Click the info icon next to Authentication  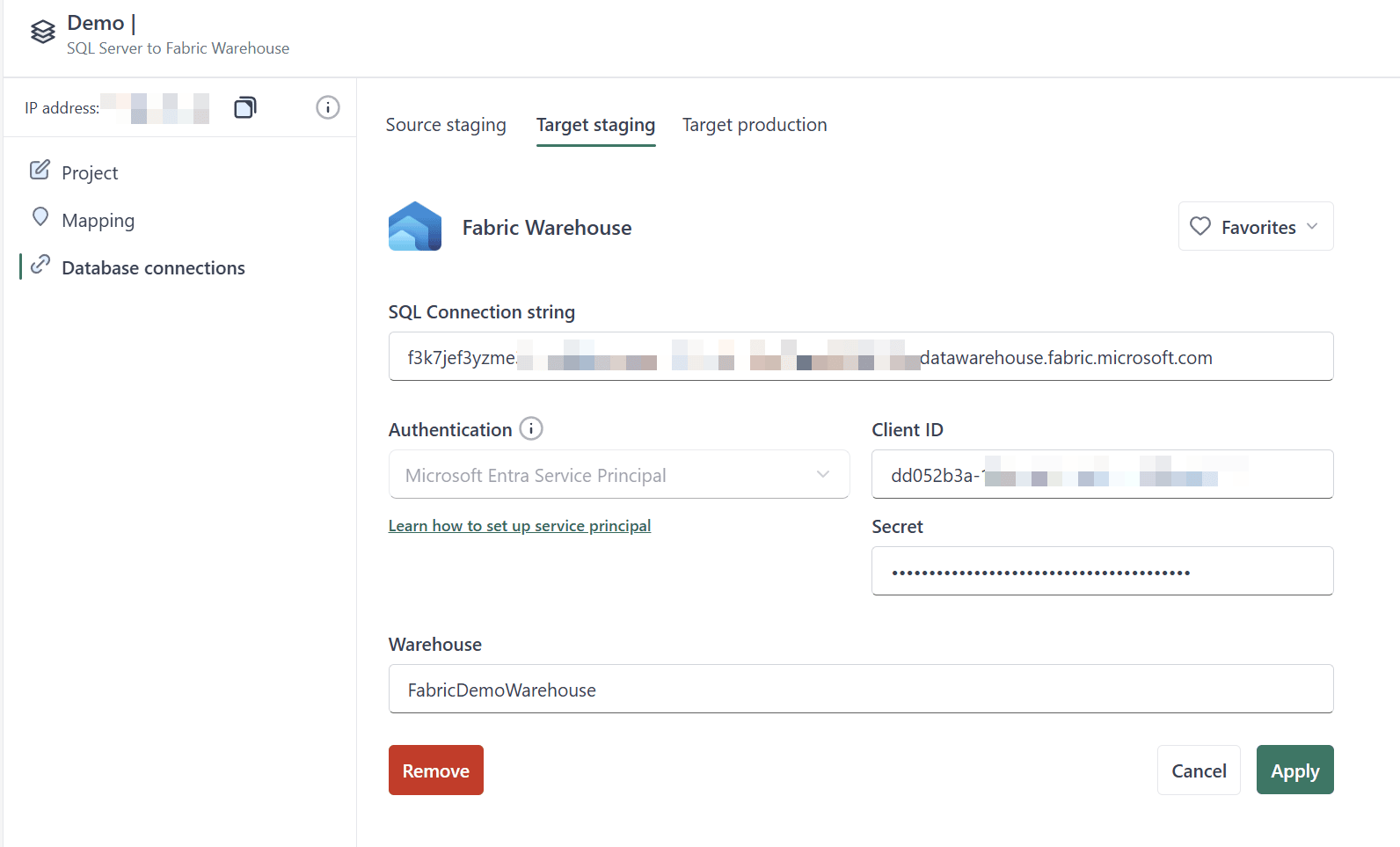tap(531, 428)
